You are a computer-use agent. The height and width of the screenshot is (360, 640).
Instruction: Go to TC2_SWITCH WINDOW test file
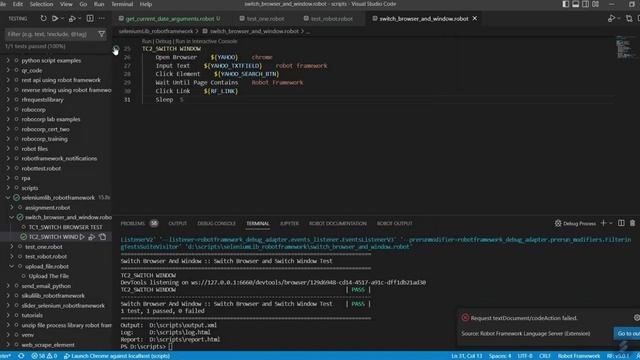(102, 237)
